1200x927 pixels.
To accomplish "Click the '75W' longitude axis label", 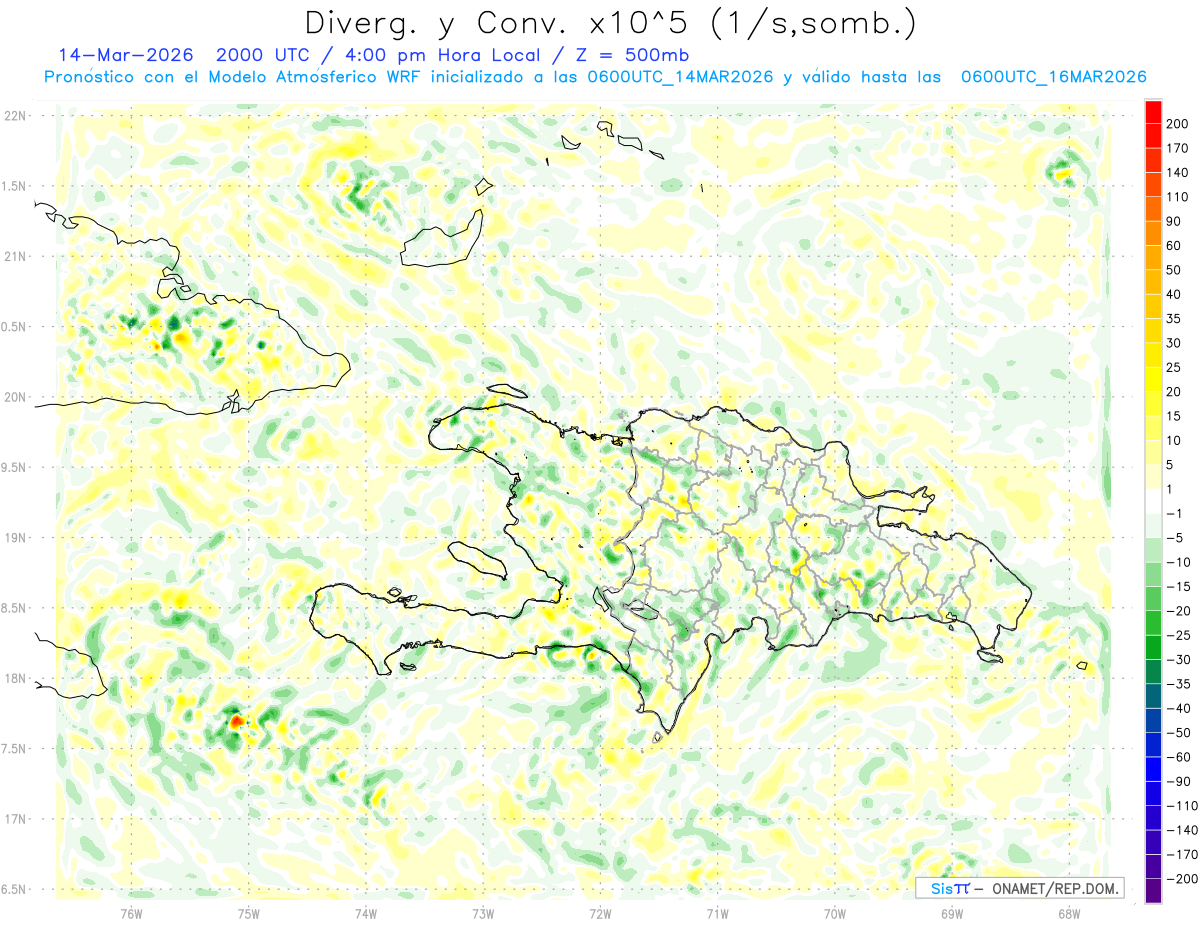I will pyautogui.click(x=248, y=913).
